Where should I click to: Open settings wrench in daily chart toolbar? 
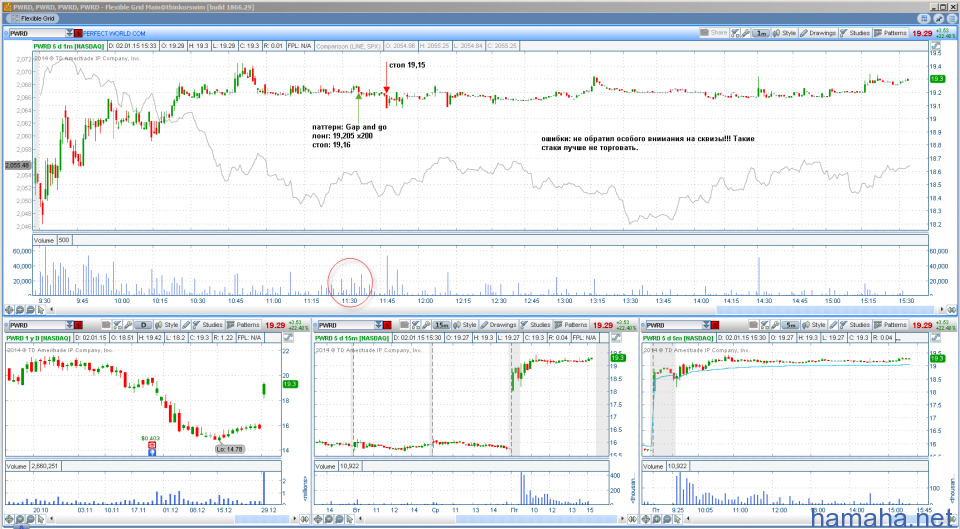point(128,325)
